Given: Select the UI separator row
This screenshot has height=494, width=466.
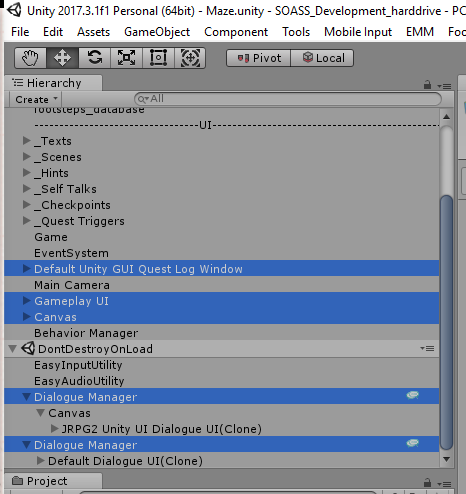Looking at the screenshot, I should click(x=222, y=125).
